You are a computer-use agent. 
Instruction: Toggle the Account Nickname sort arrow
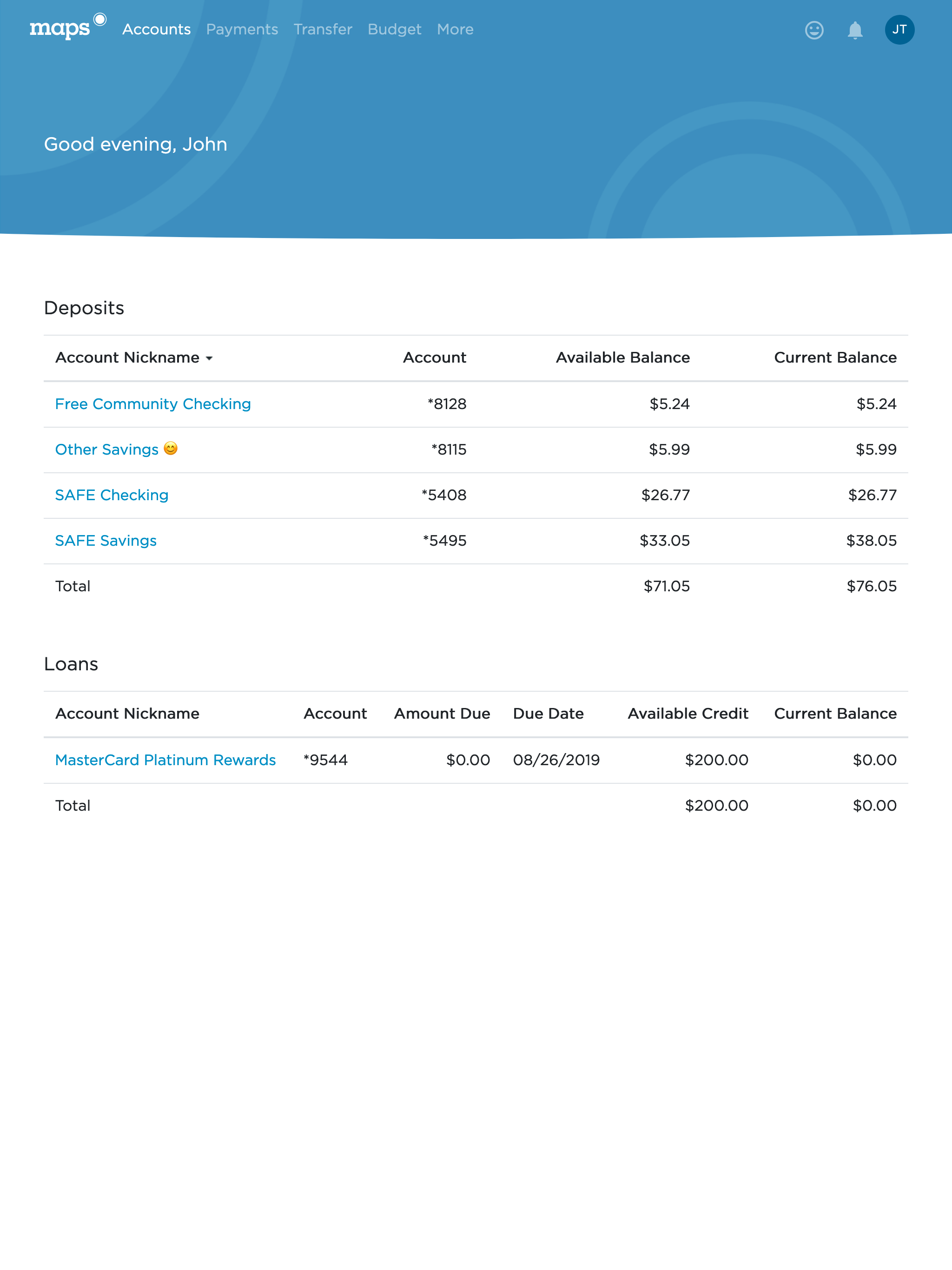tap(209, 358)
